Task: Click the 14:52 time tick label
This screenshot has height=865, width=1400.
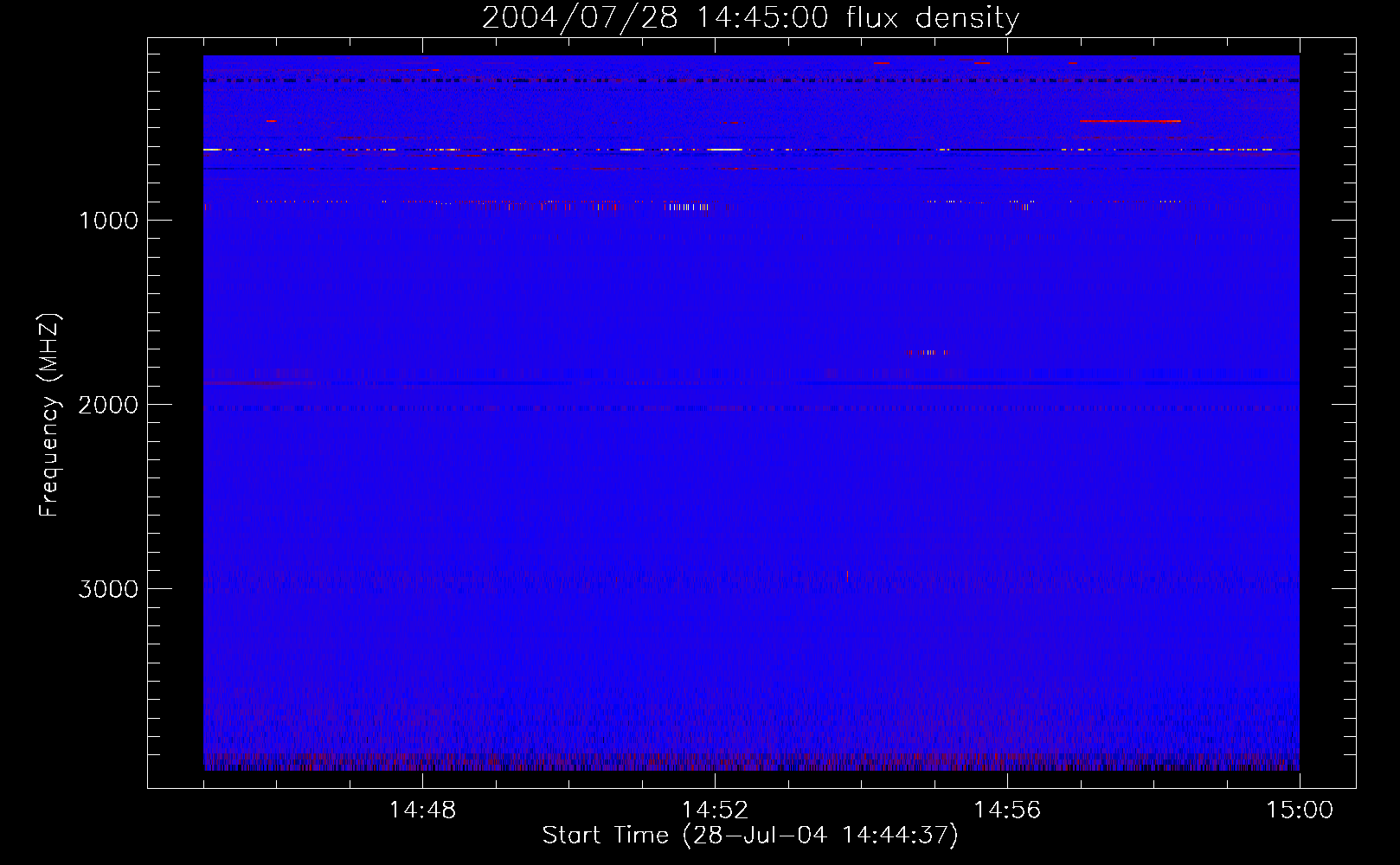Action: [x=715, y=811]
